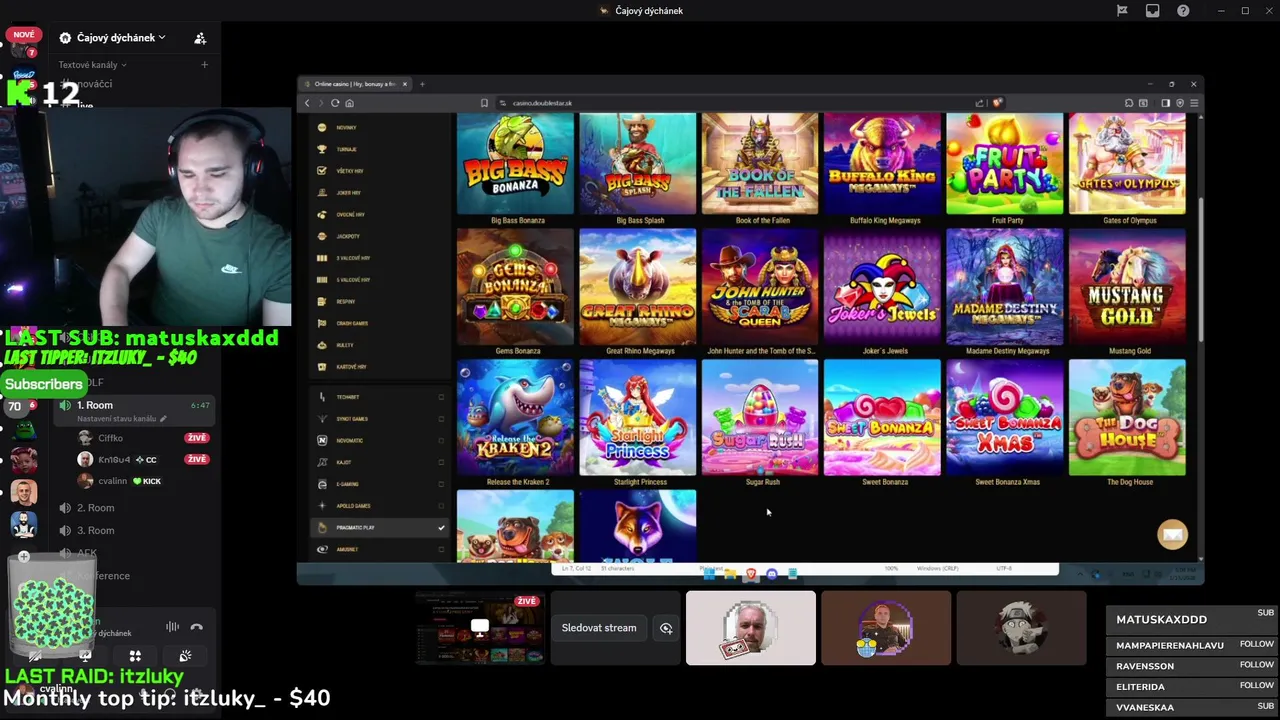1280x720 pixels.
Task: Launch Madame Destiny Megaways game
Action: click(x=1005, y=287)
